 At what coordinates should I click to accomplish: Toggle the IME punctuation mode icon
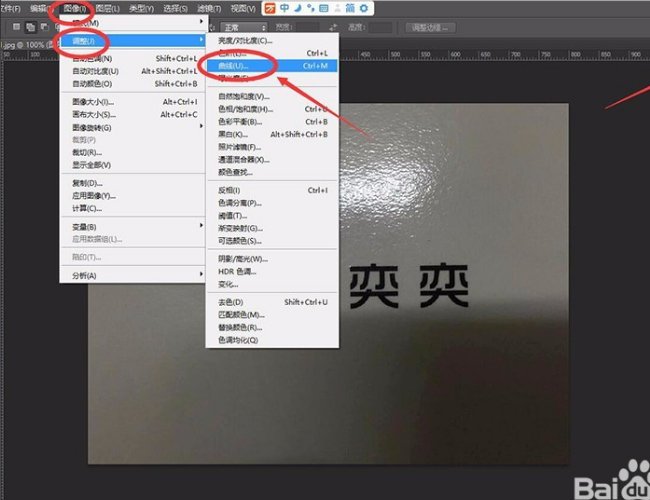click(310, 8)
